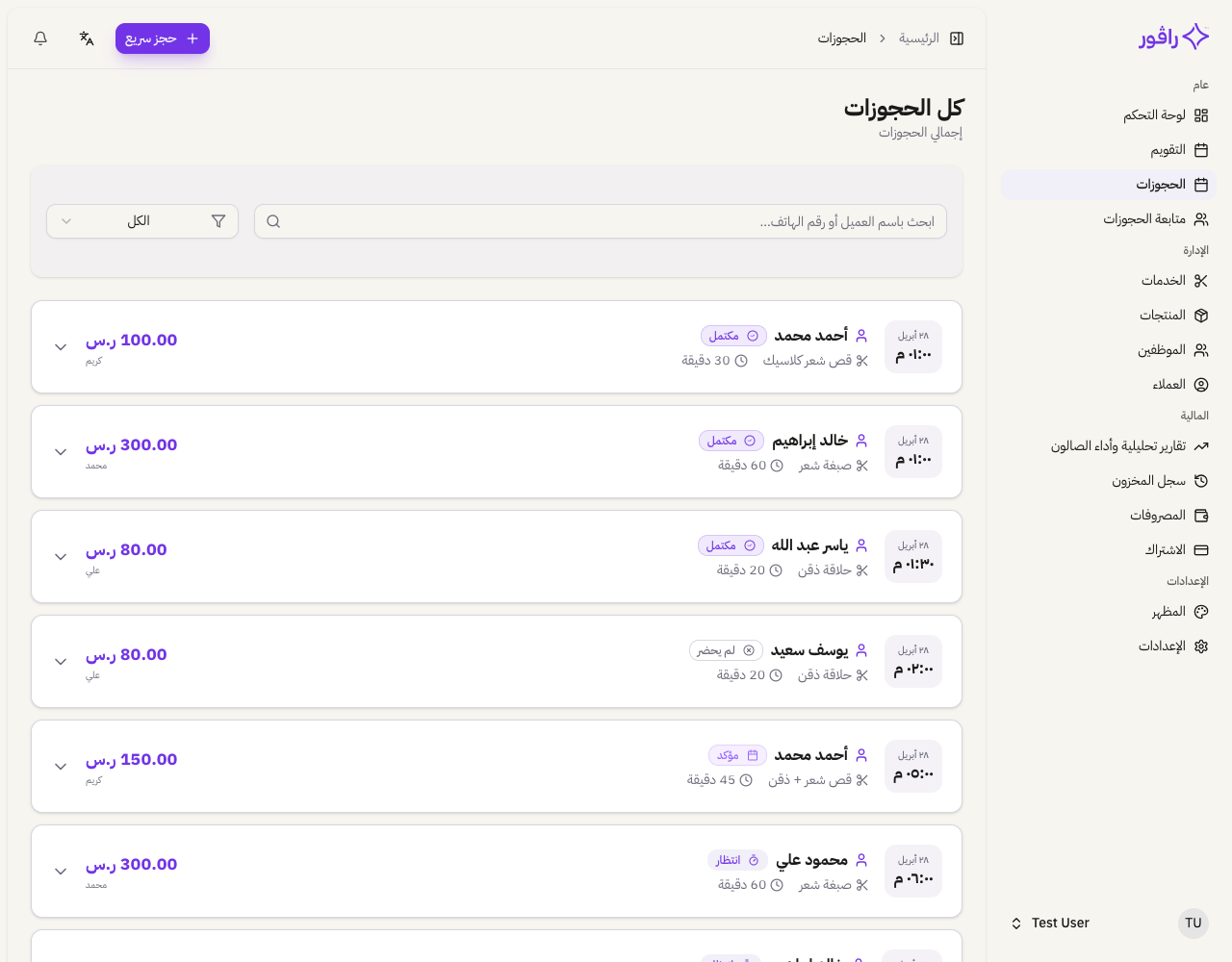
Task: Expand the أحمد محمد booking details
Action: point(61,346)
